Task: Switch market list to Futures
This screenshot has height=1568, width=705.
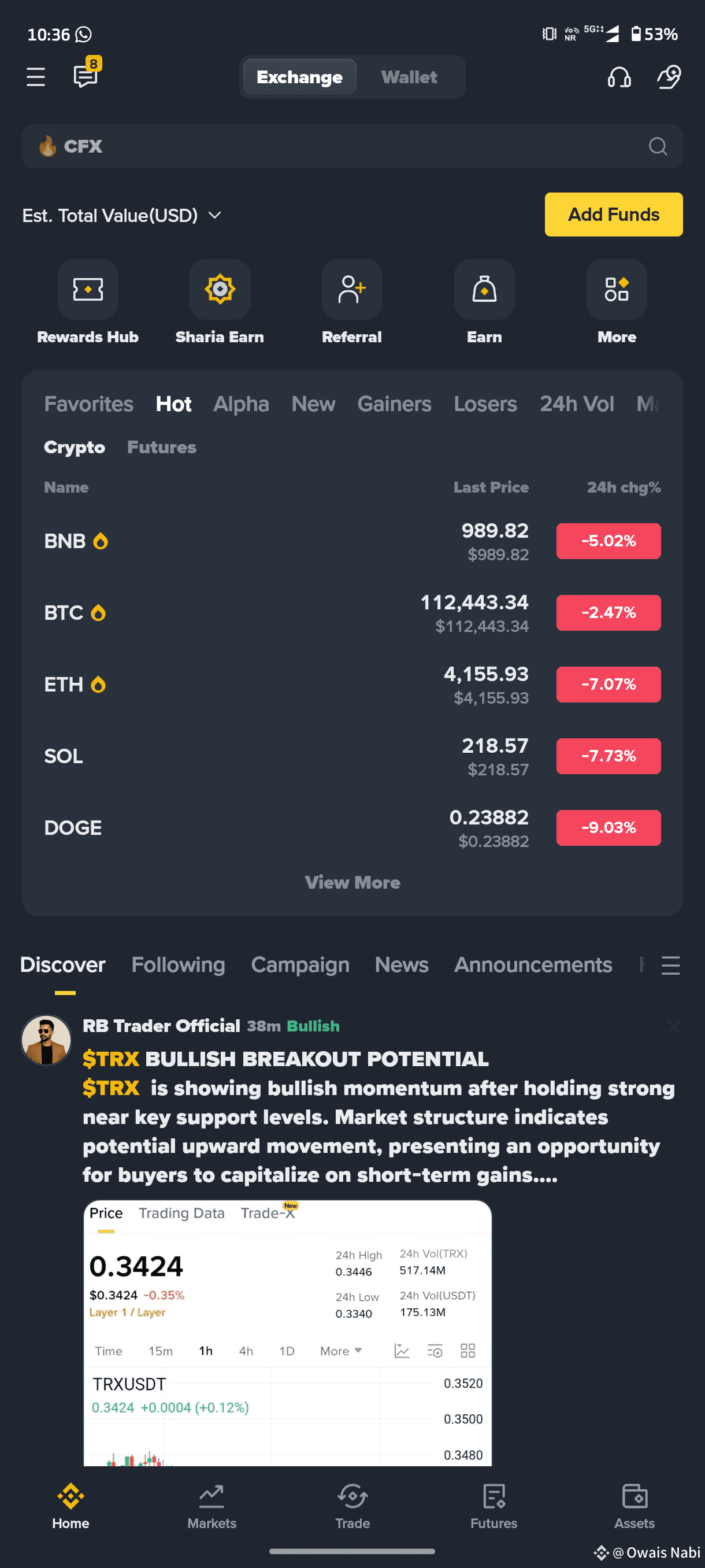Action: pos(162,448)
